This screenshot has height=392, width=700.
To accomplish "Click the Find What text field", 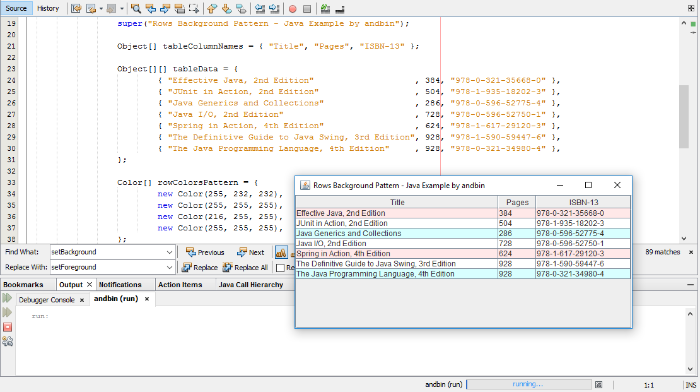I will [x=107, y=252].
